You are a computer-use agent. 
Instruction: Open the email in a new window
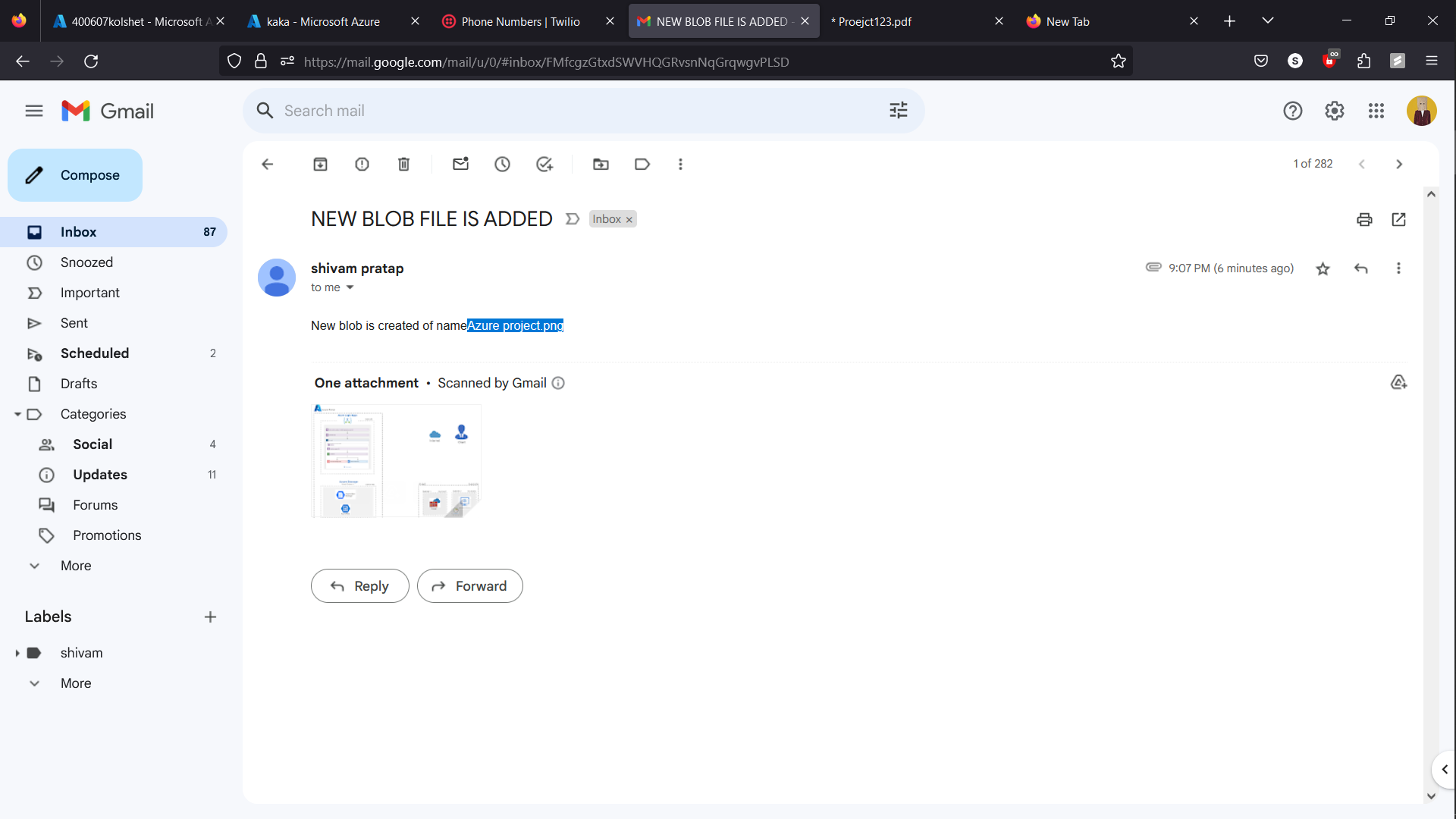1398,219
